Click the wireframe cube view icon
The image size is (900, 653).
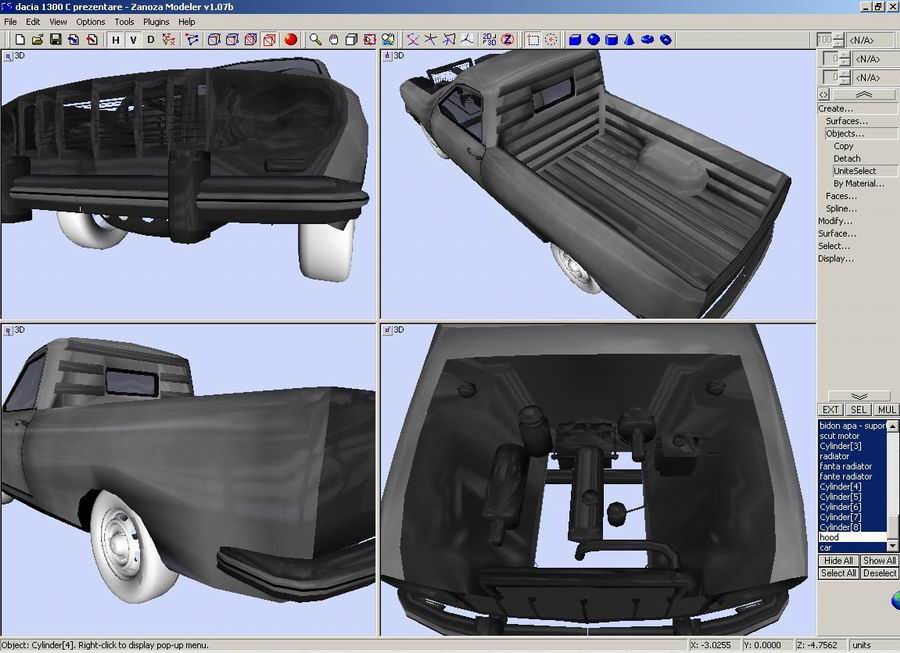point(214,40)
